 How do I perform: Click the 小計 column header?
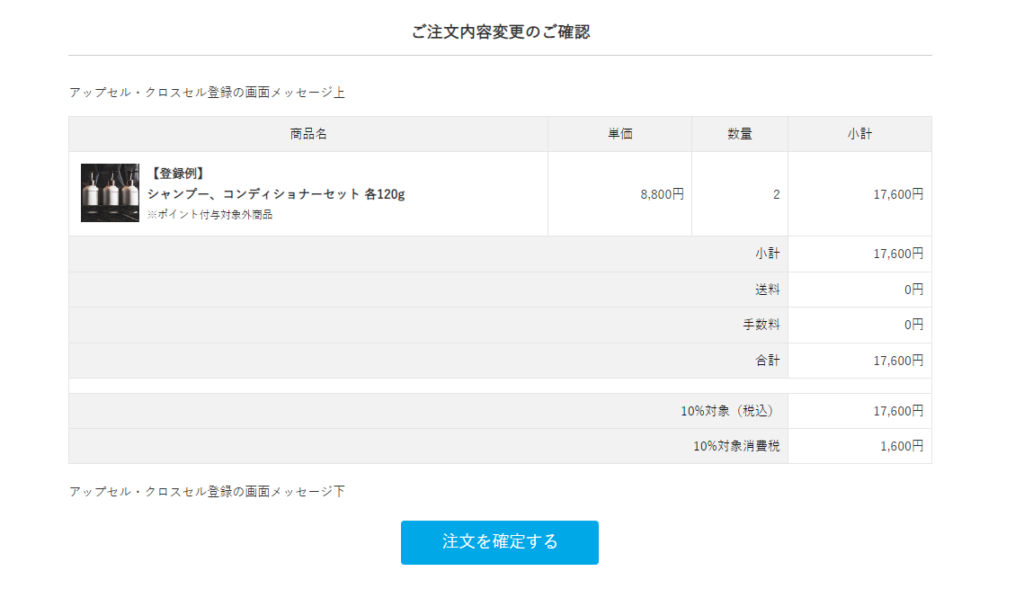[860, 134]
